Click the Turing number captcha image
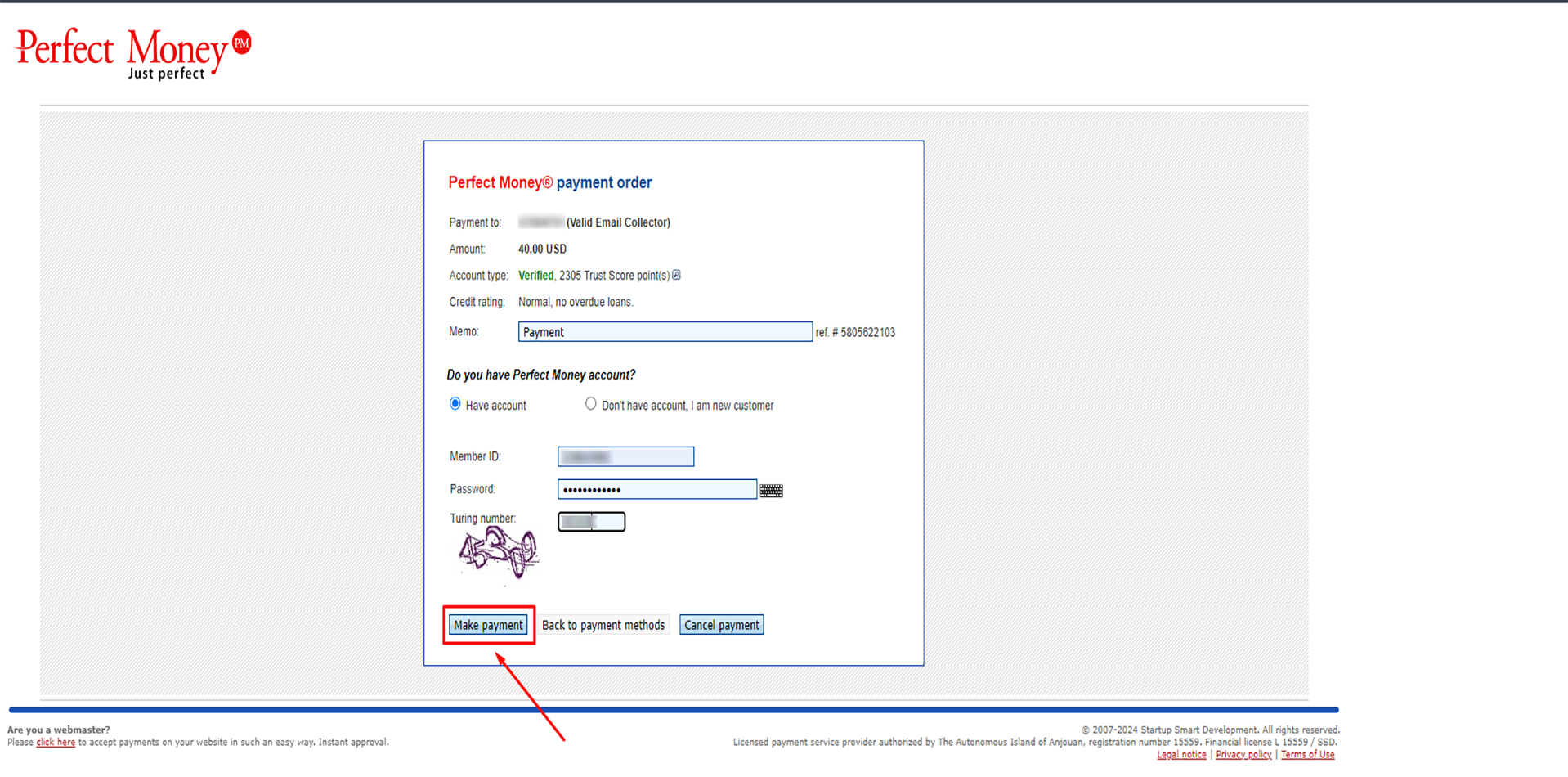This screenshot has height=777, width=1568. (498, 554)
